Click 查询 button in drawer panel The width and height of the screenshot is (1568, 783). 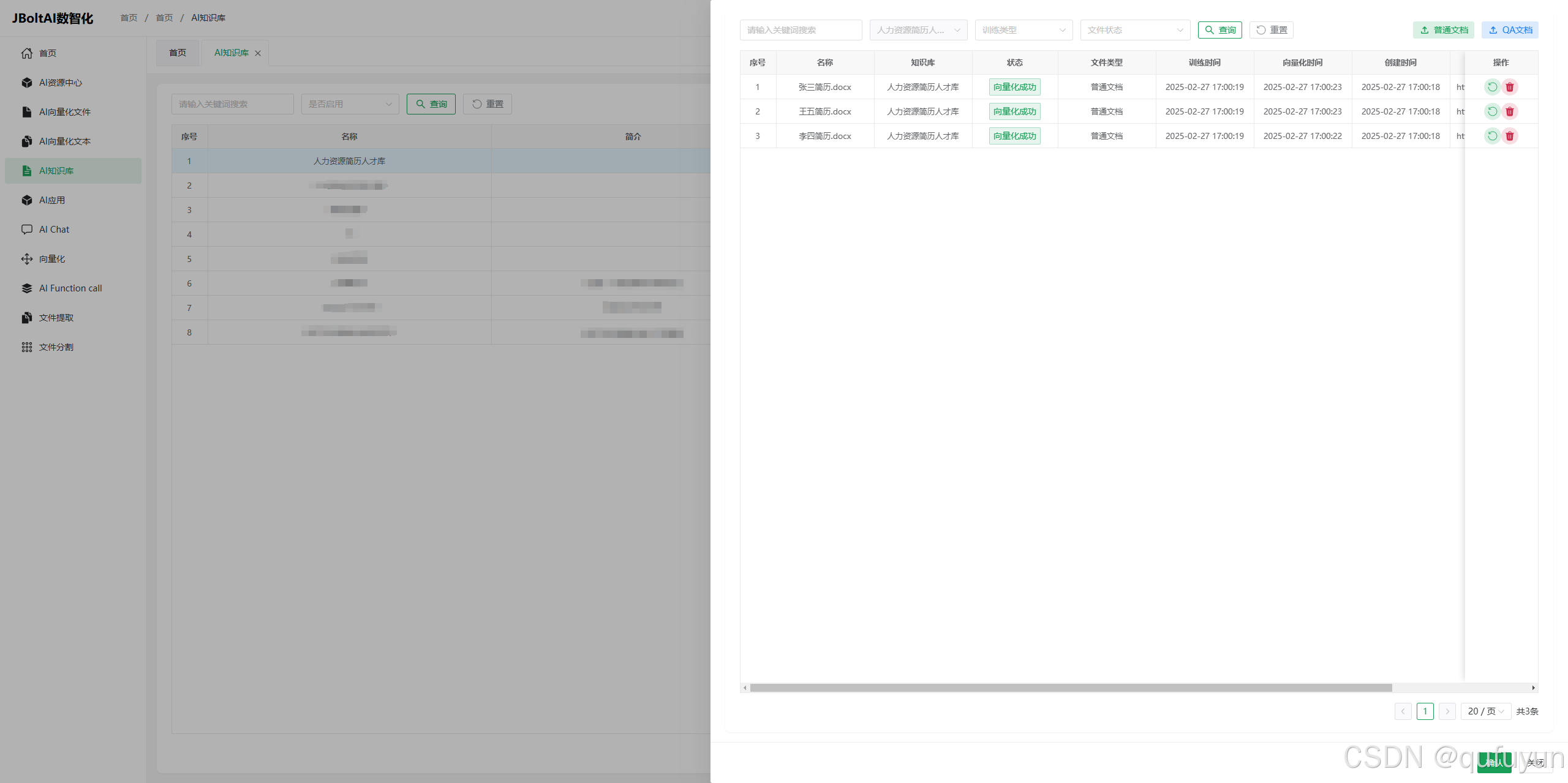tap(1219, 30)
